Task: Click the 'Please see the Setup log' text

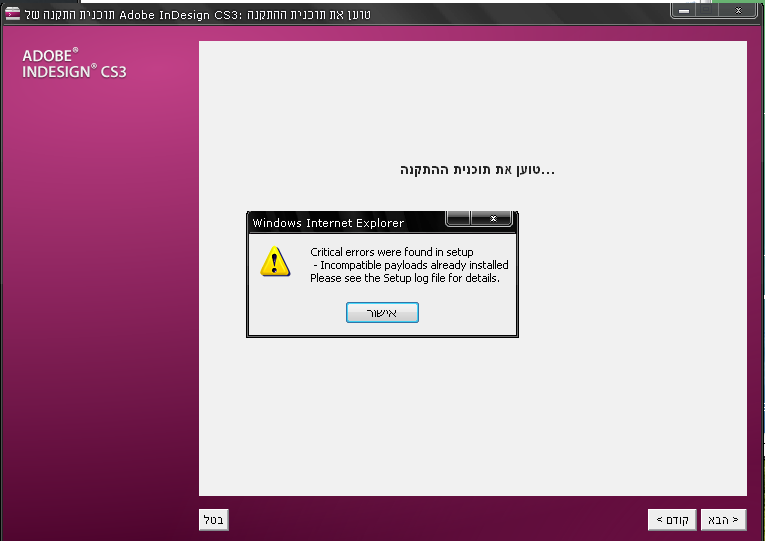Action: coord(405,278)
